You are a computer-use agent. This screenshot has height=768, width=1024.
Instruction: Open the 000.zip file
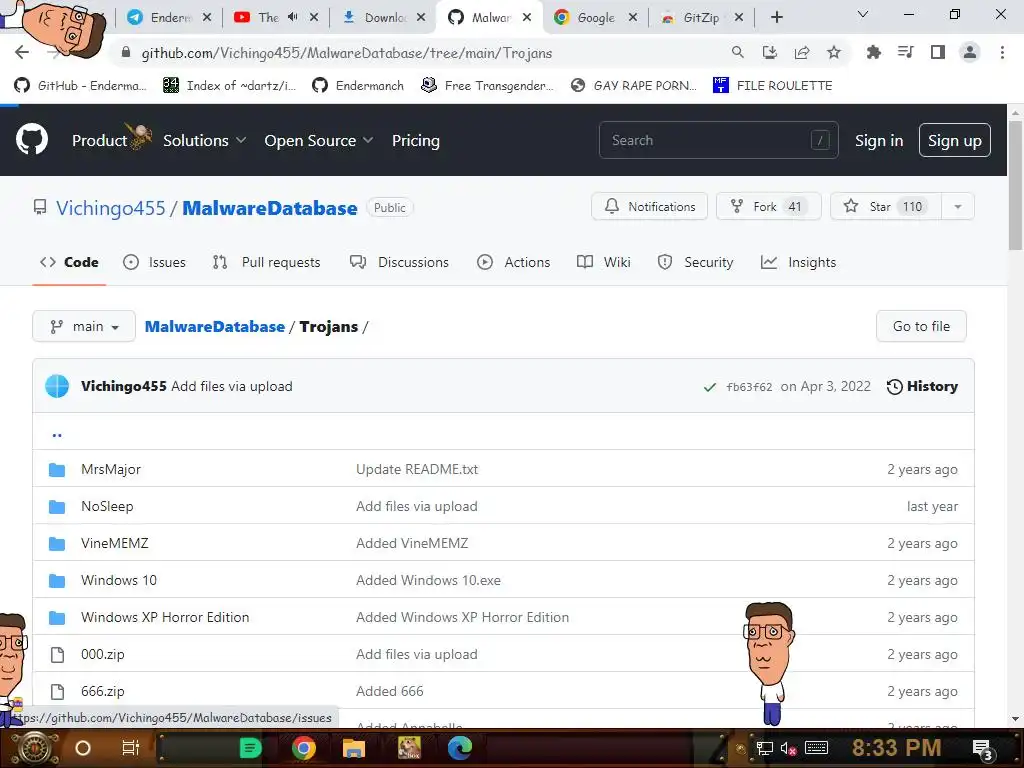tap(103, 654)
